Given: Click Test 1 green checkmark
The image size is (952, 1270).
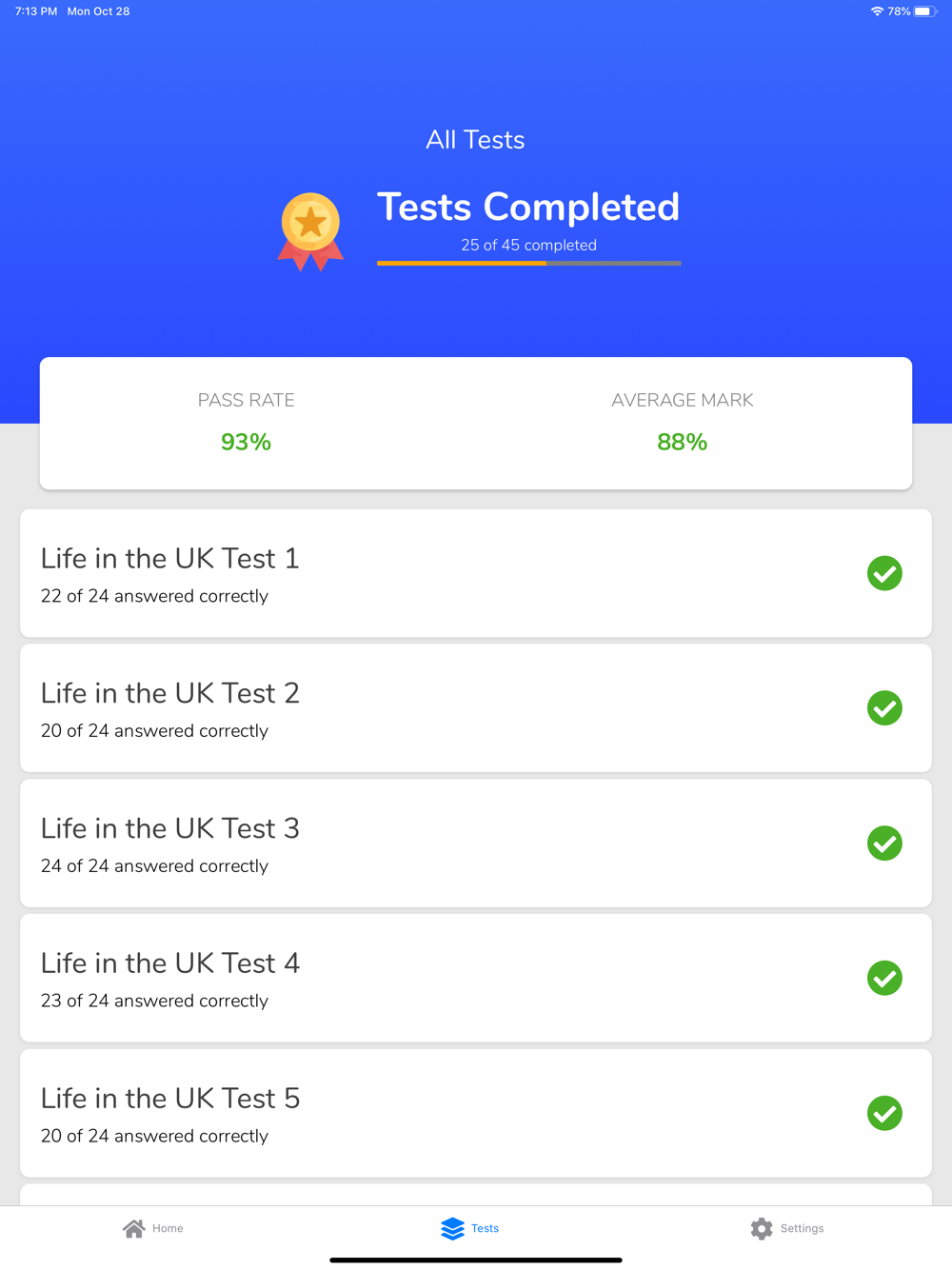Looking at the screenshot, I should tap(884, 573).
